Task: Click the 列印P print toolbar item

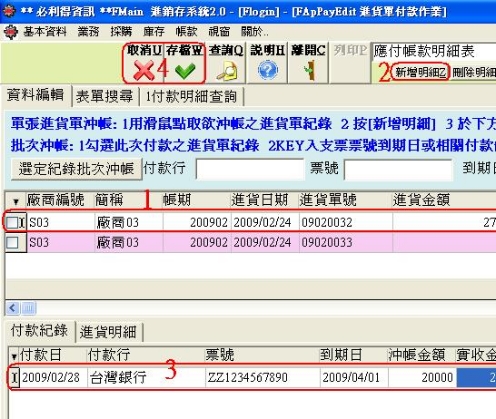Action: pyautogui.click(x=350, y=50)
